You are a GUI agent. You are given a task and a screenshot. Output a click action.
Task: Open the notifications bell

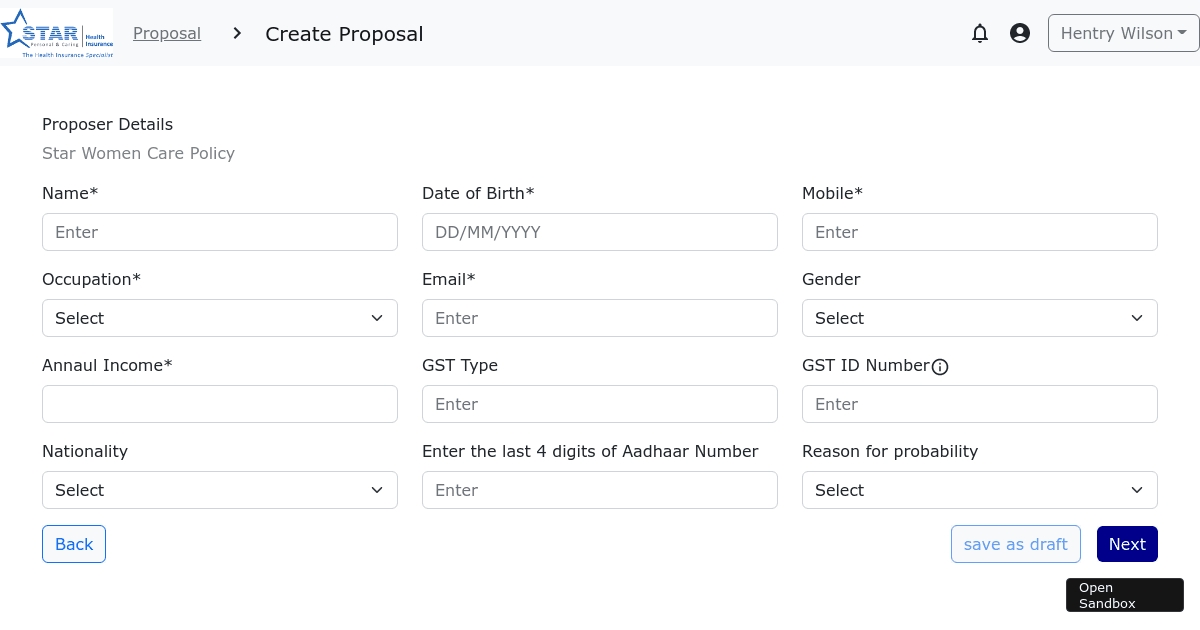coord(980,33)
